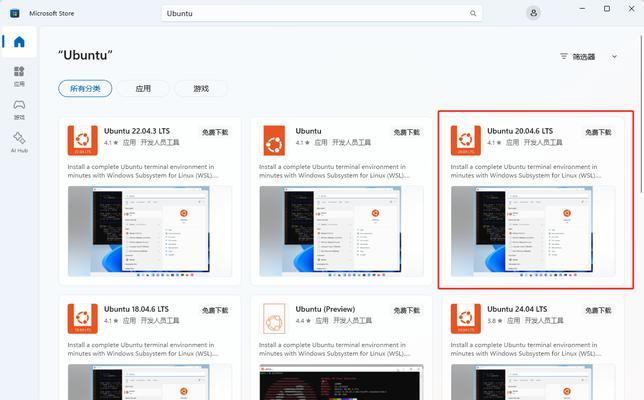Open the AI Hub sidebar icon

(19, 142)
